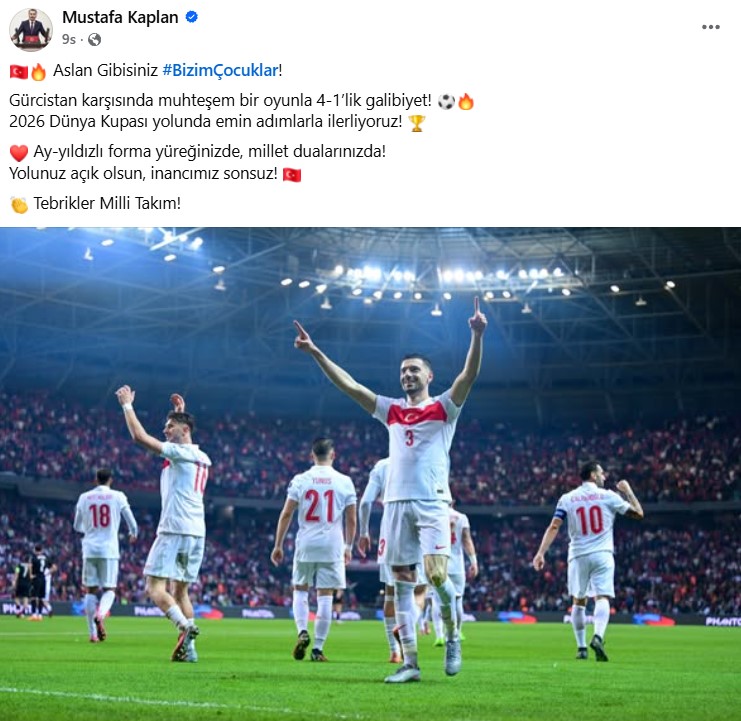
Task: Open Mustafa Kaplan's profile picture
Action: (x=31, y=29)
